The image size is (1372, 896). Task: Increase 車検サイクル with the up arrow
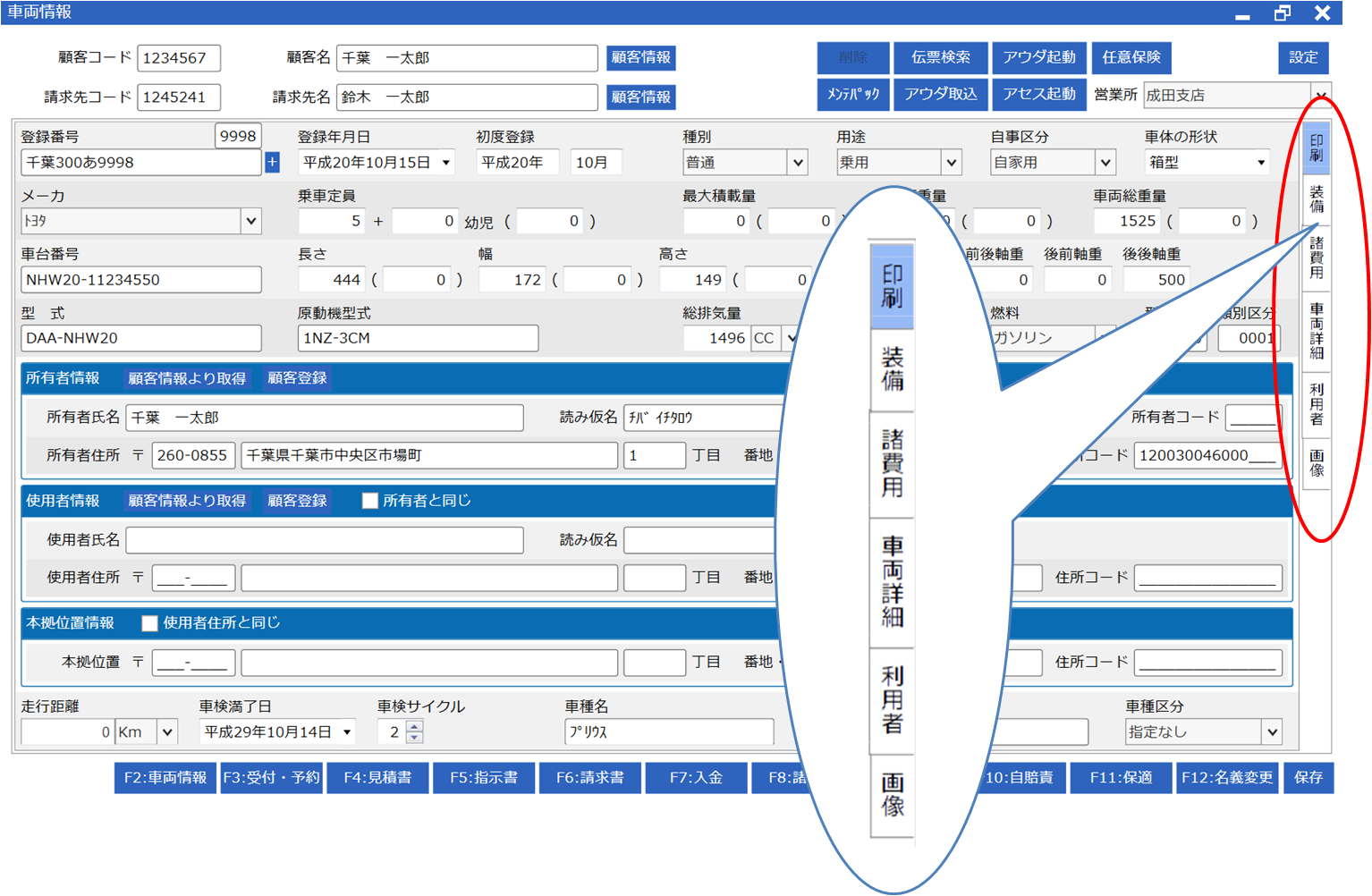click(414, 726)
